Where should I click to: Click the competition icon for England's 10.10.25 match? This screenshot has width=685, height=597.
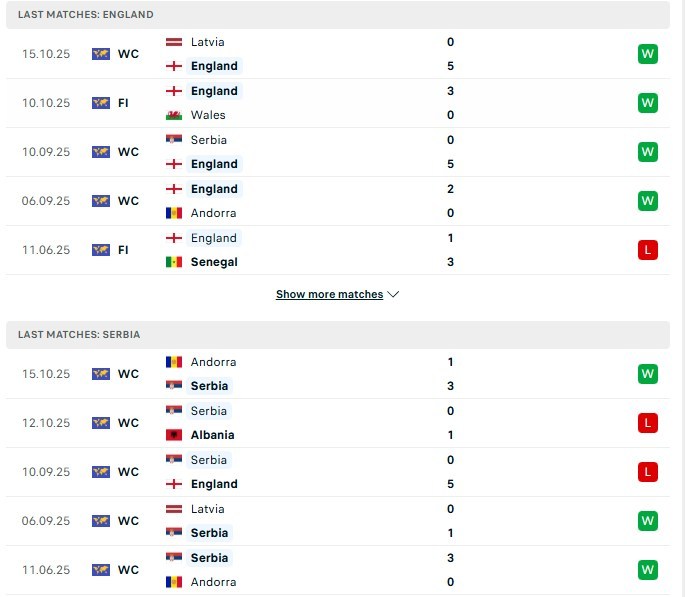(100, 103)
